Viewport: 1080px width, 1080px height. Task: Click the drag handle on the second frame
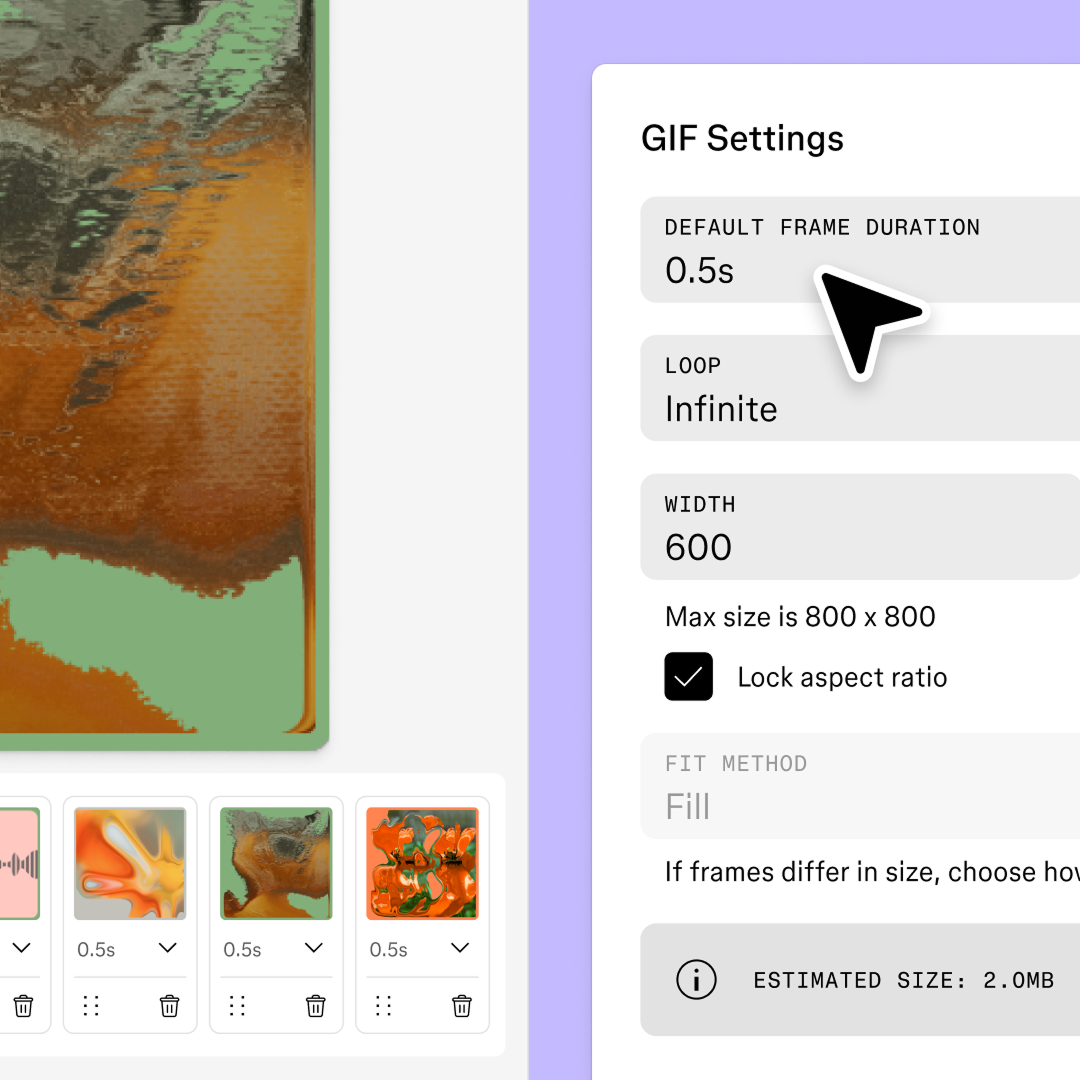91,1006
